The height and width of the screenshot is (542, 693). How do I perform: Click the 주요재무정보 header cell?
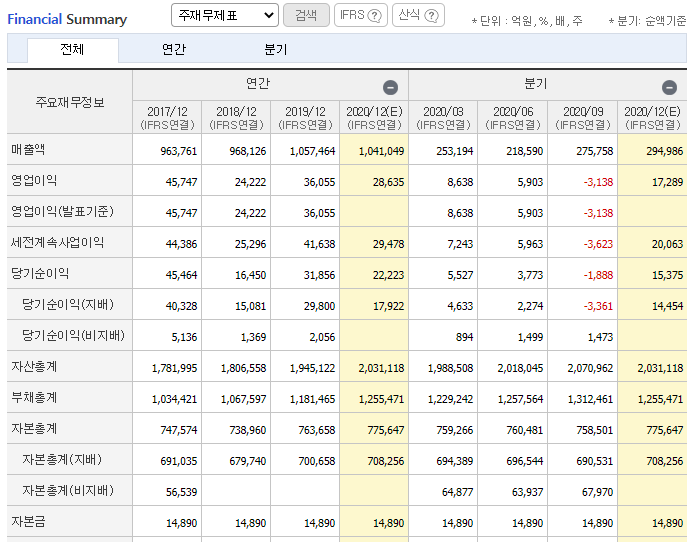coord(70,102)
